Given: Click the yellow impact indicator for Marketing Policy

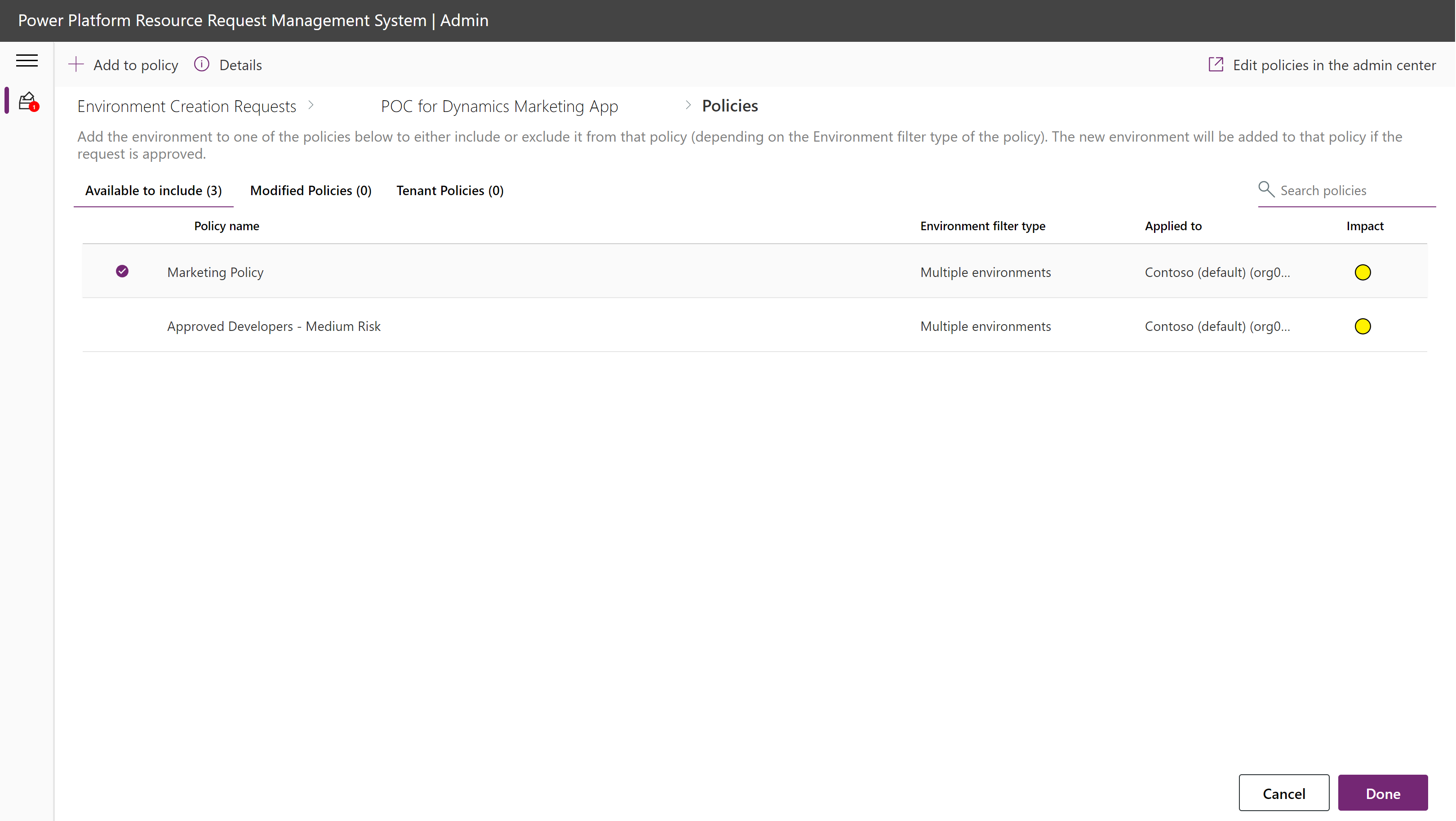Looking at the screenshot, I should point(1363,272).
